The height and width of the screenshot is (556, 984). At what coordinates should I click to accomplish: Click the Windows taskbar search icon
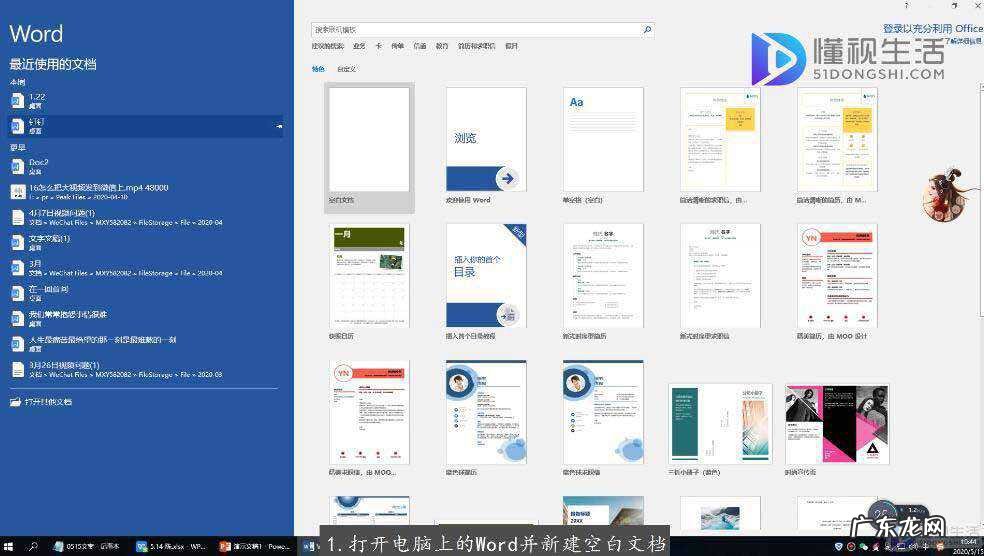click(33, 547)
